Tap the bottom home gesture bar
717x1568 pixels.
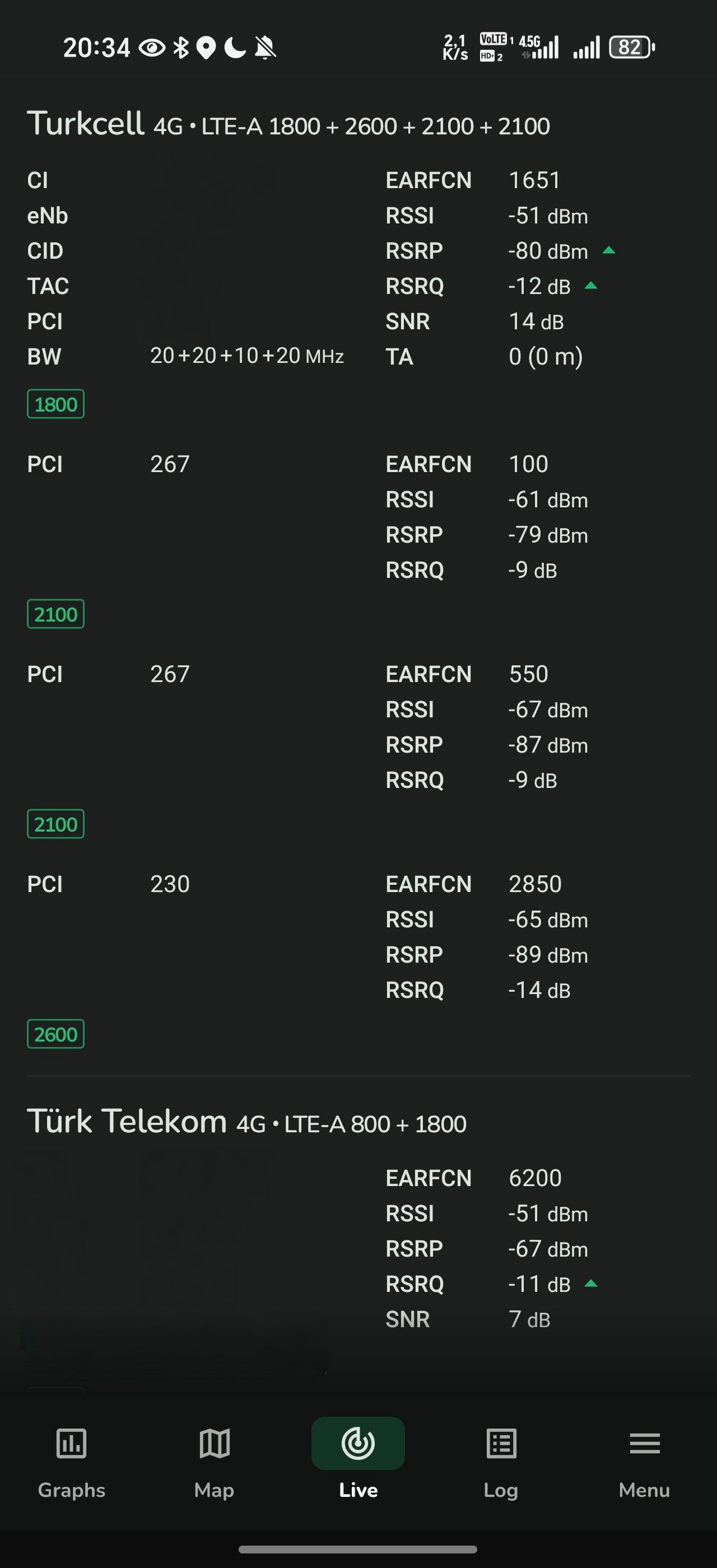[358, 1549]
